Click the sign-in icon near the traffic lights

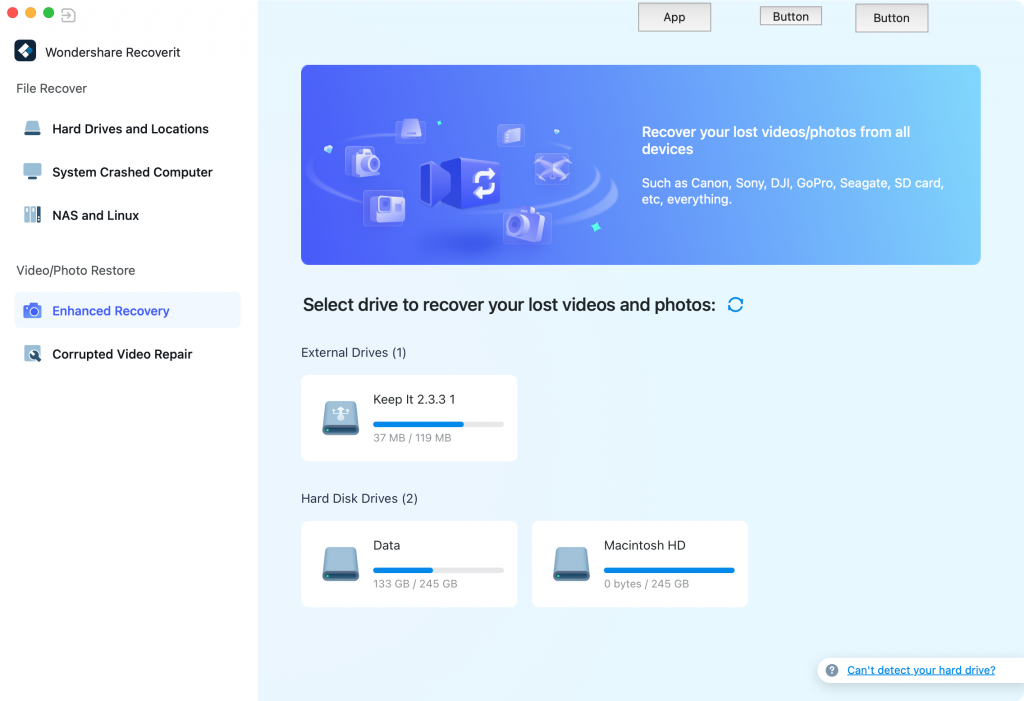point(68,15)
